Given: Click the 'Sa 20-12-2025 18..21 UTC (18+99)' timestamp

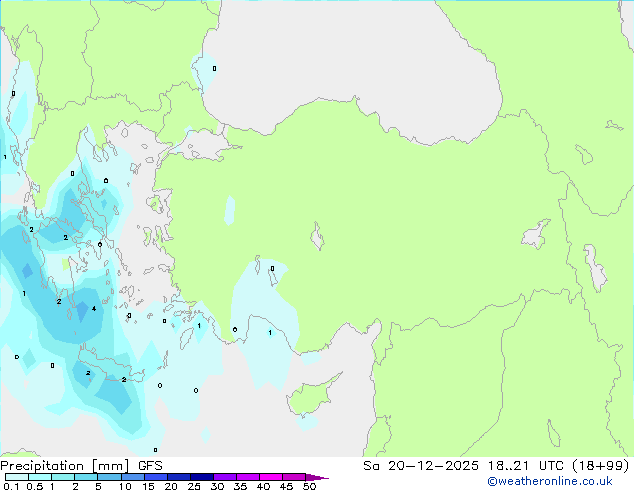Looking at the screenshot, I should 496,466.
